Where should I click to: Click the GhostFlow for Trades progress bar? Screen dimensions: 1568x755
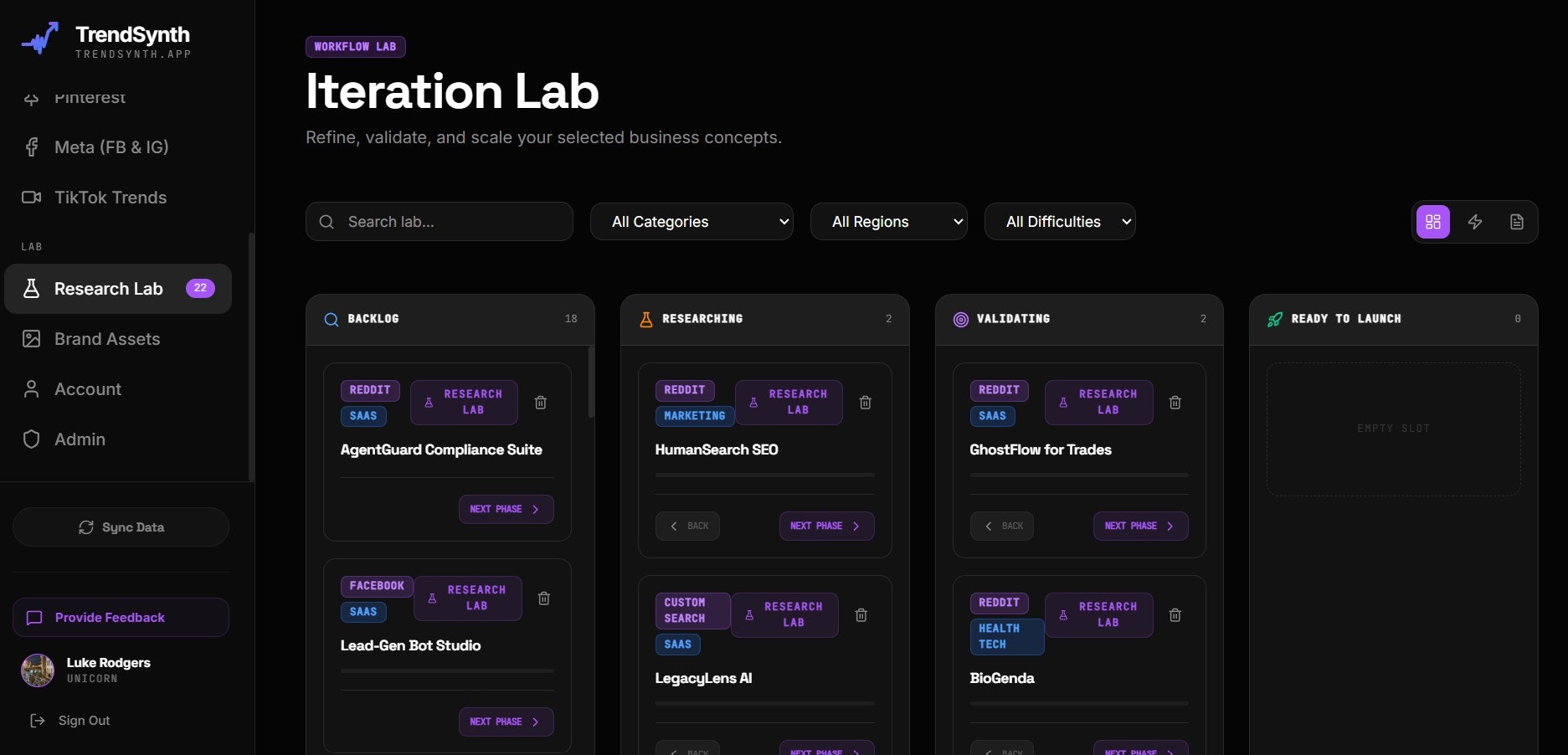(x=1079, y=475)
